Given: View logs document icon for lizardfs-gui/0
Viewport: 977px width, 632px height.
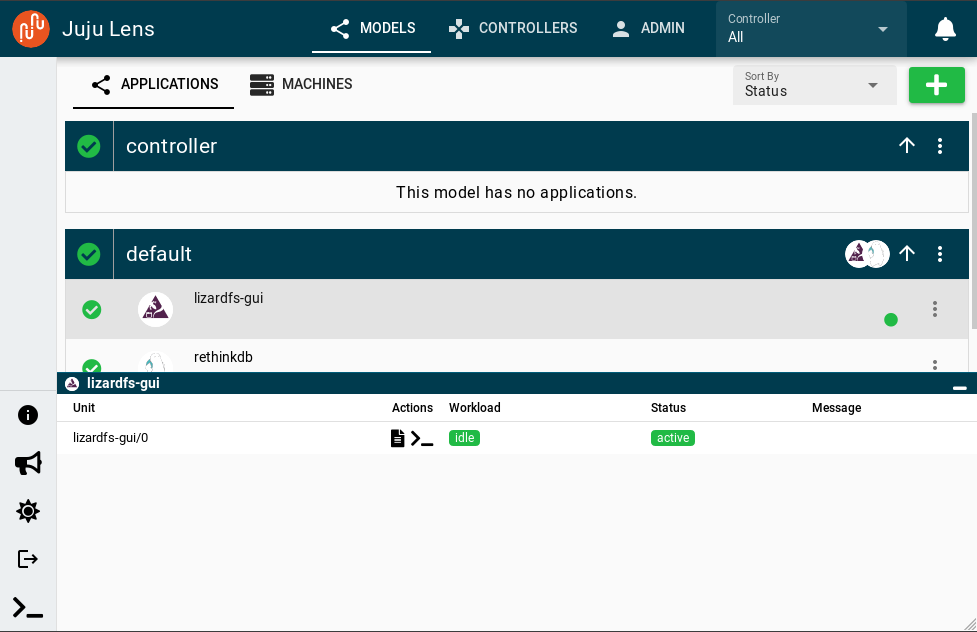Looking at the screenshot, I should coord(398,438).
